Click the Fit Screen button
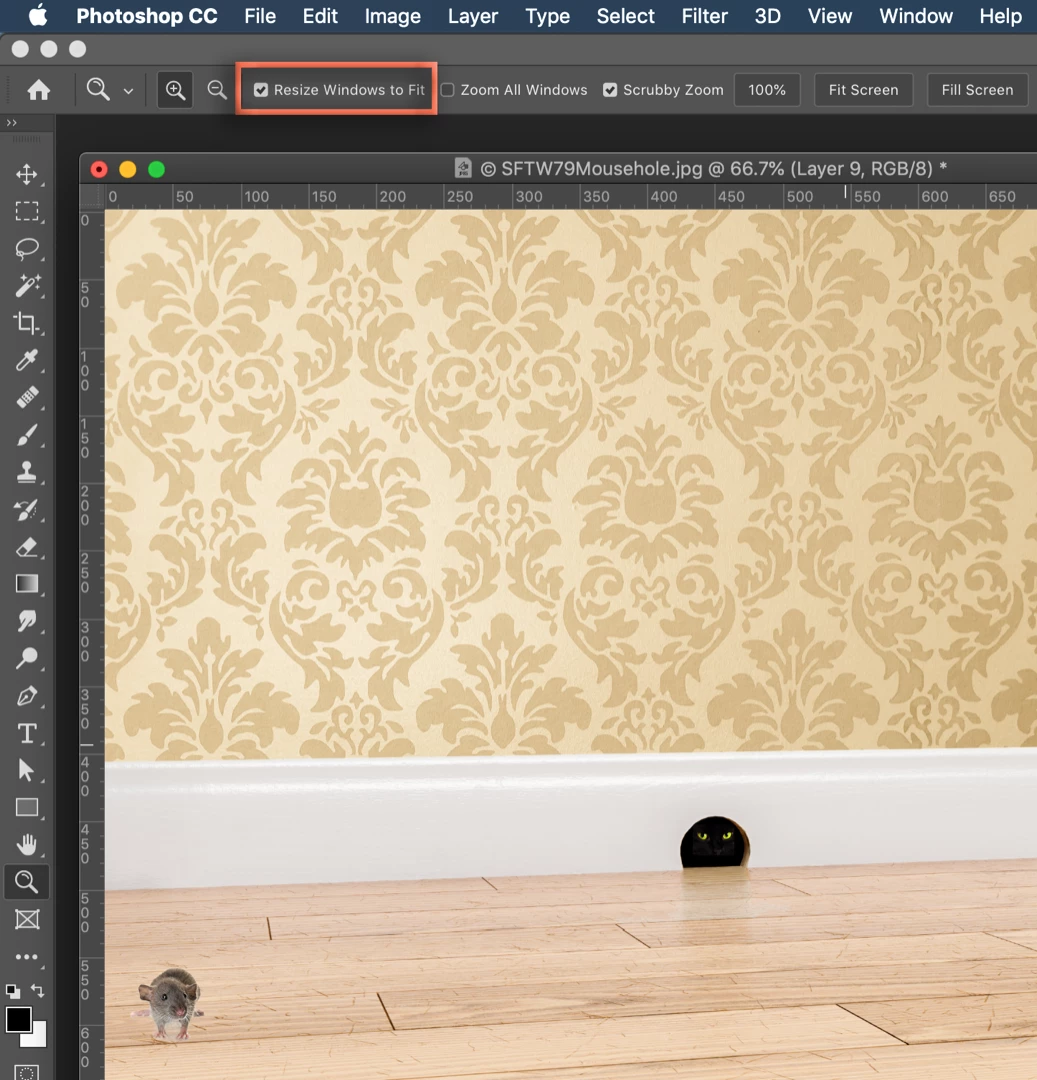1037x1080 pixels. (x=863, y=90)
